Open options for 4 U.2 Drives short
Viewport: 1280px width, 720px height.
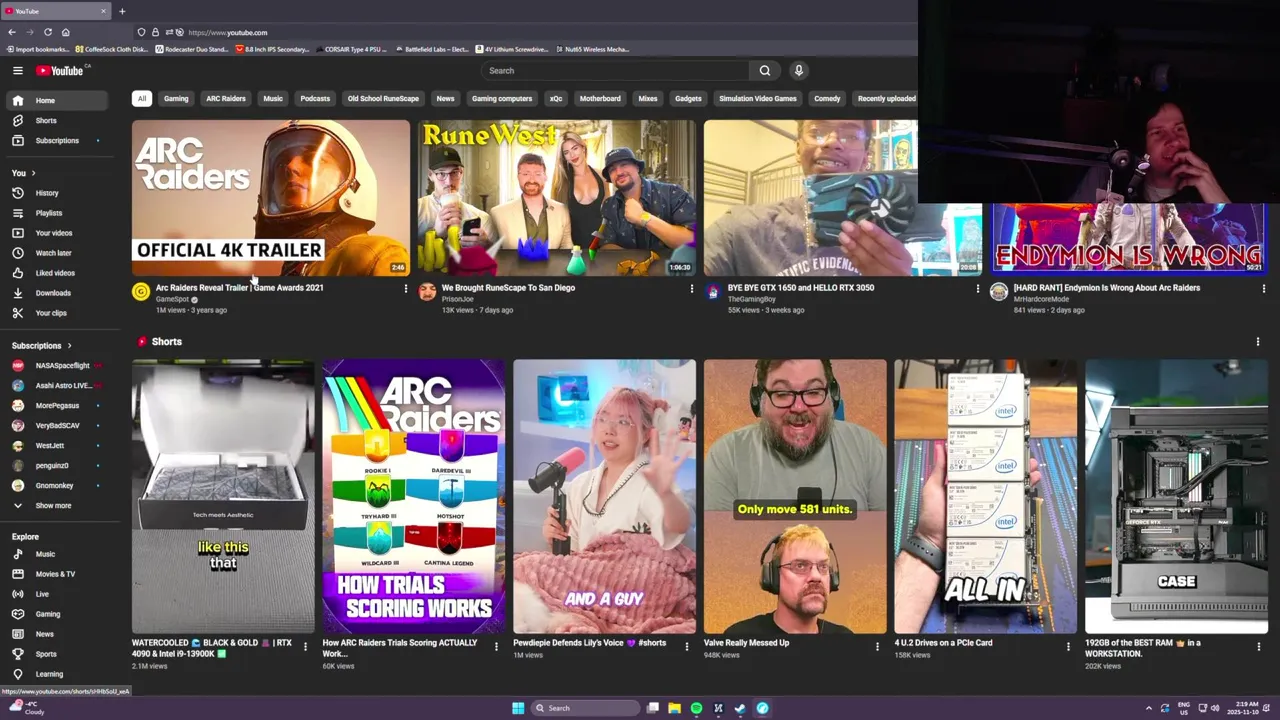point(1068,646)
